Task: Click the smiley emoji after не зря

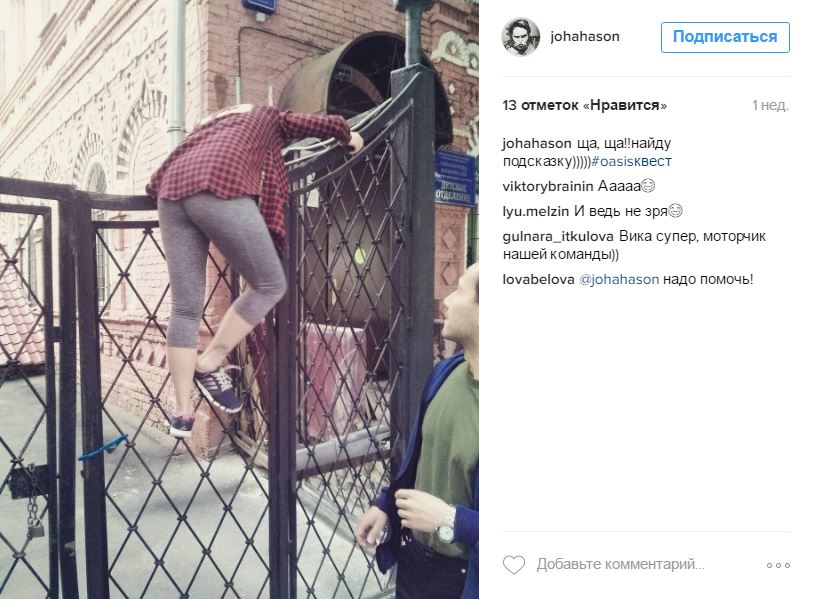Action: click(x=675, y=211)
